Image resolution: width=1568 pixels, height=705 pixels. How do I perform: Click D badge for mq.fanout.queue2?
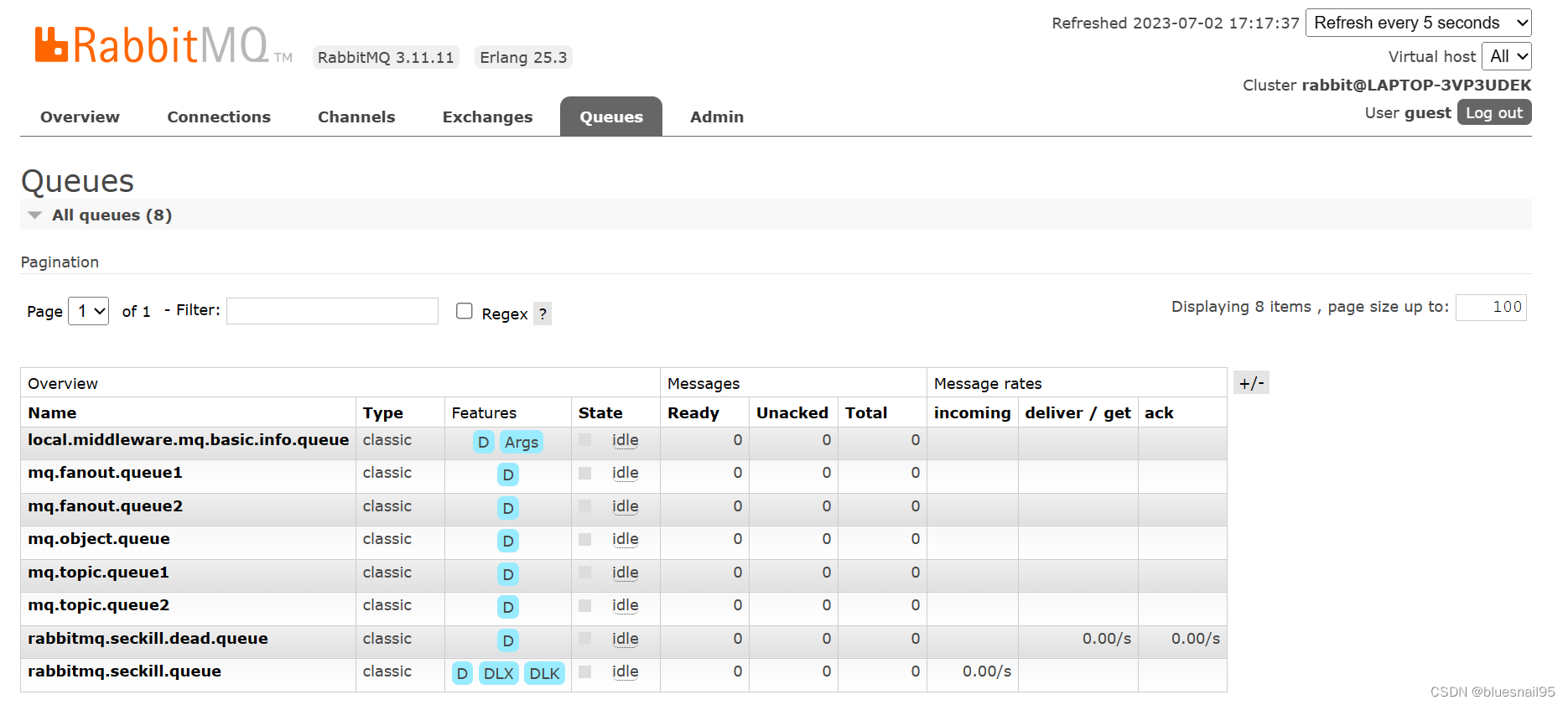coord(508,508)
